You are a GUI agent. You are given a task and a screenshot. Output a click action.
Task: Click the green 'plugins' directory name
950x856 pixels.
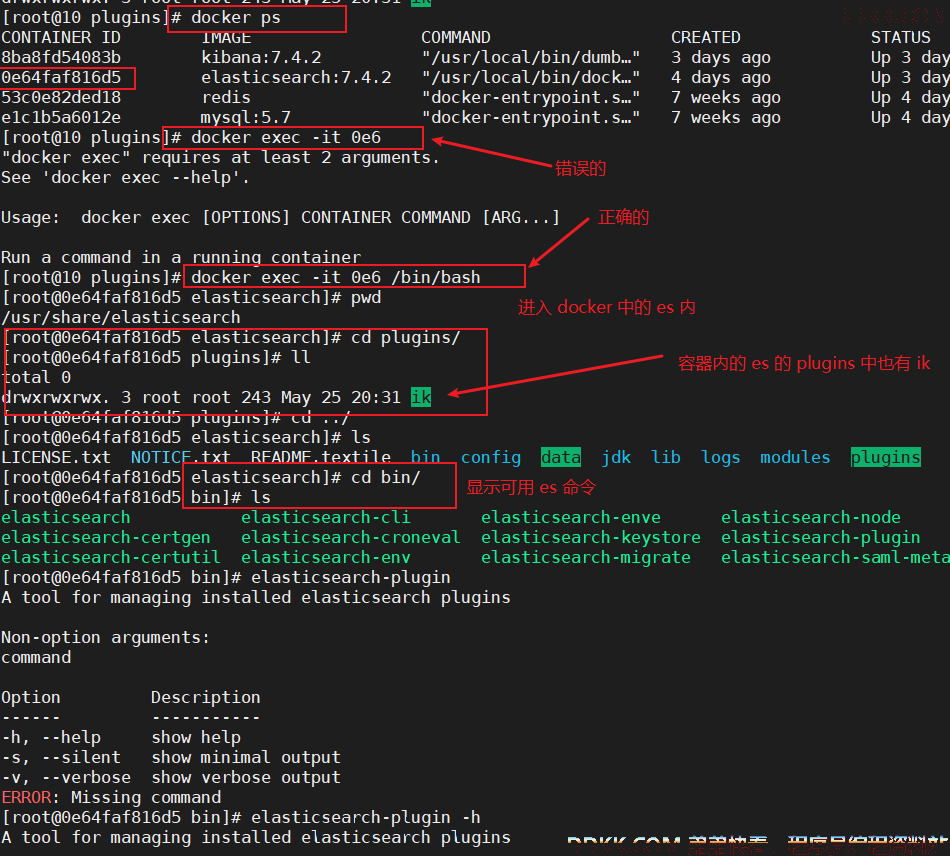click(885, 457)
